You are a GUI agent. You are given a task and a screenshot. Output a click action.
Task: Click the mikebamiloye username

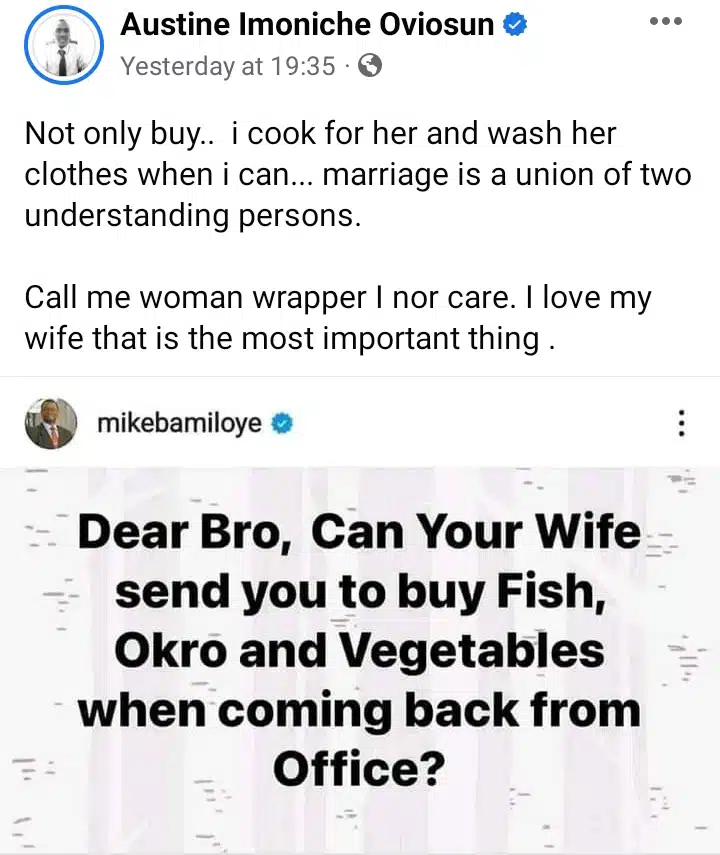[180, 423]
